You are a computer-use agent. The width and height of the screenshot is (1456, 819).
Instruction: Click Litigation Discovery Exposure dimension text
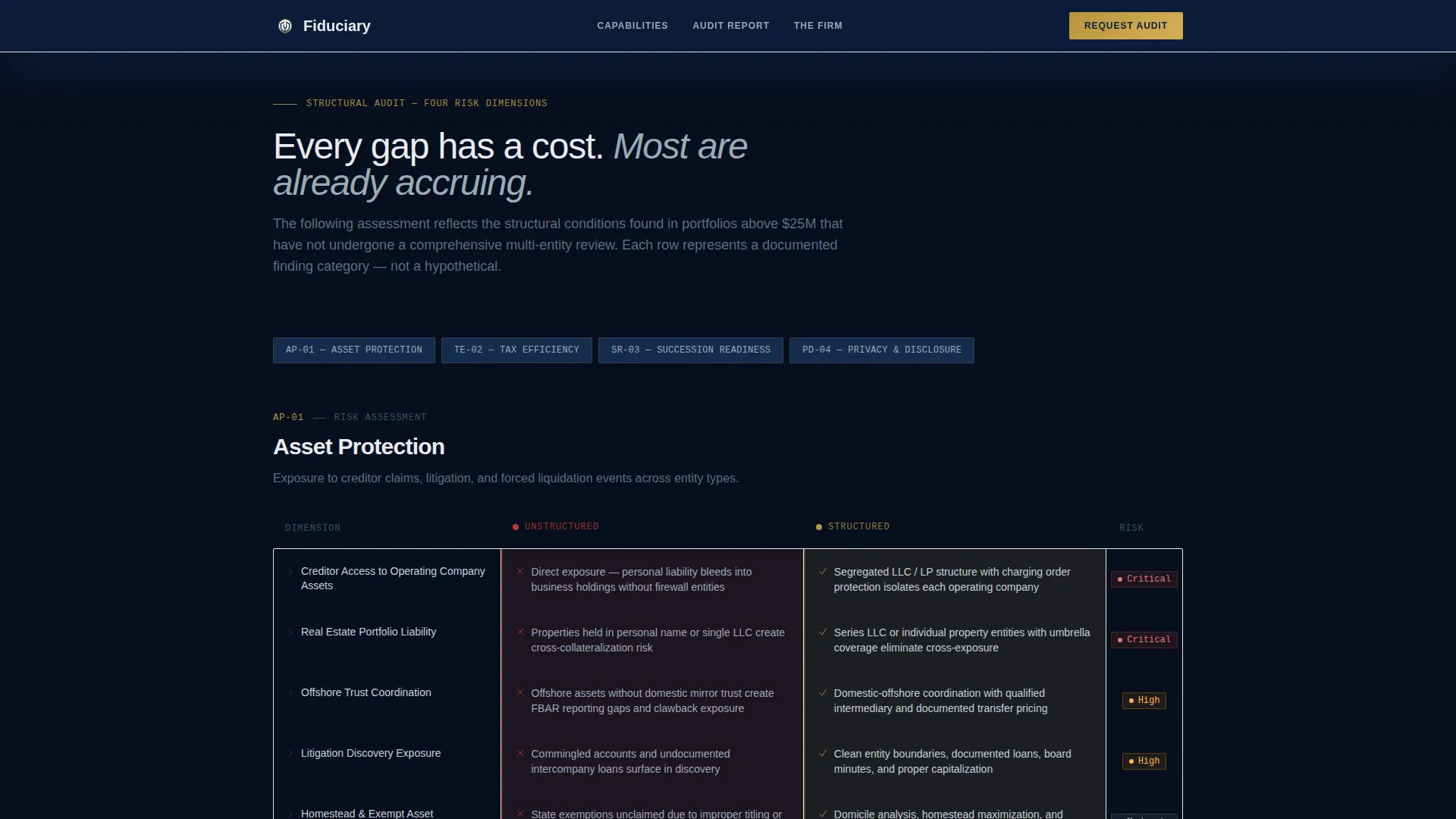point(371,754)
